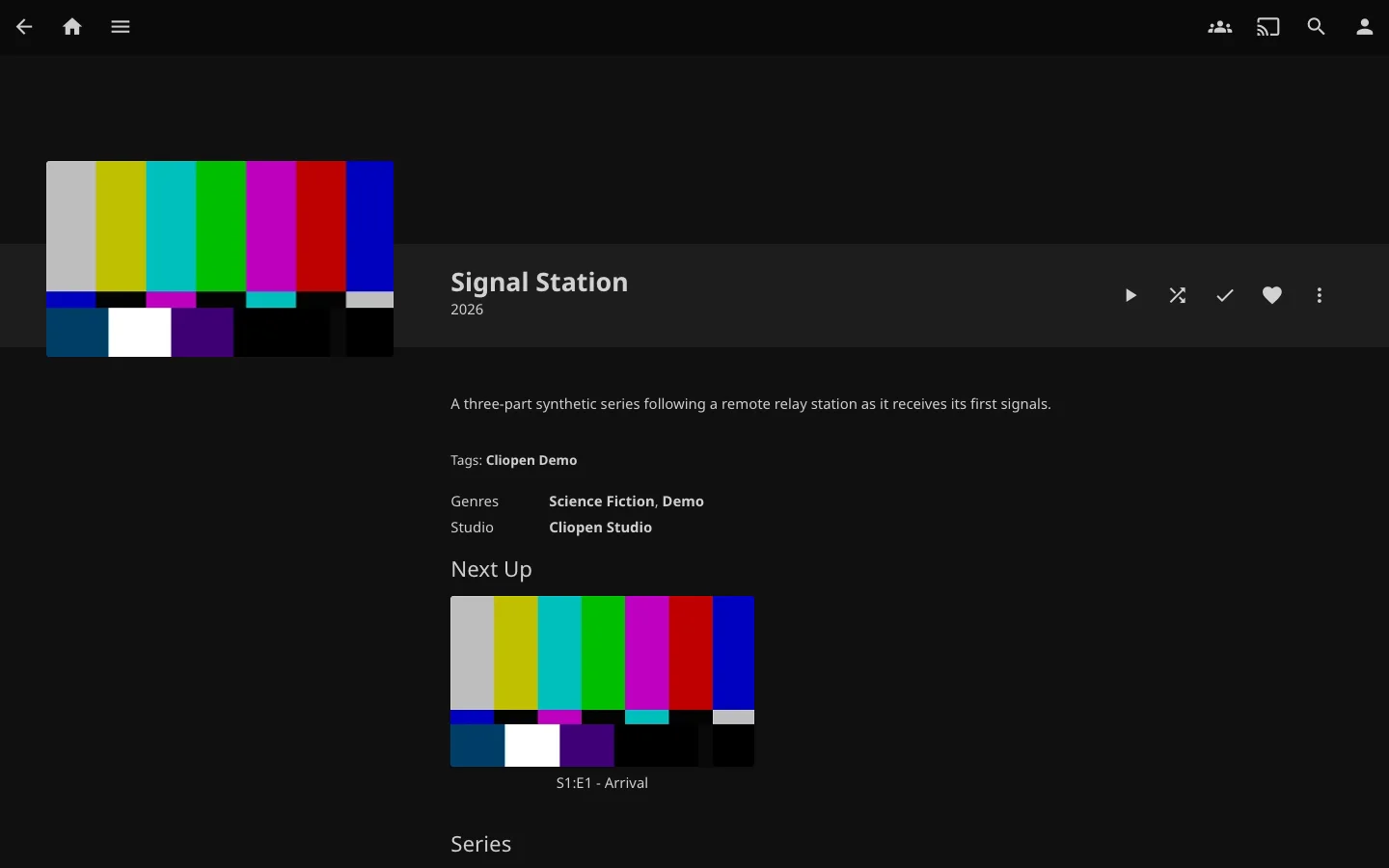Viewport: 1389px width, 868px height.
Task: Open the Next Up episode thumbnail
Action: point(602,681)
